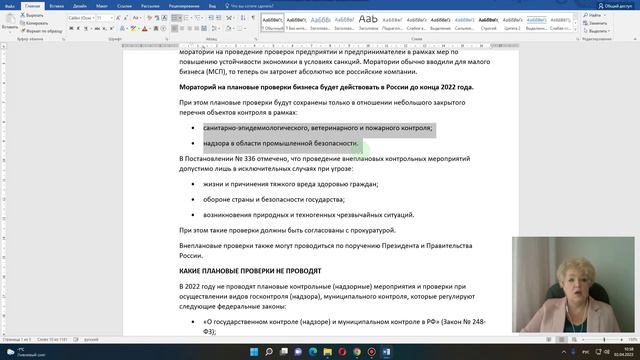Click the Sort (A-Z) icon

(243, 18)
